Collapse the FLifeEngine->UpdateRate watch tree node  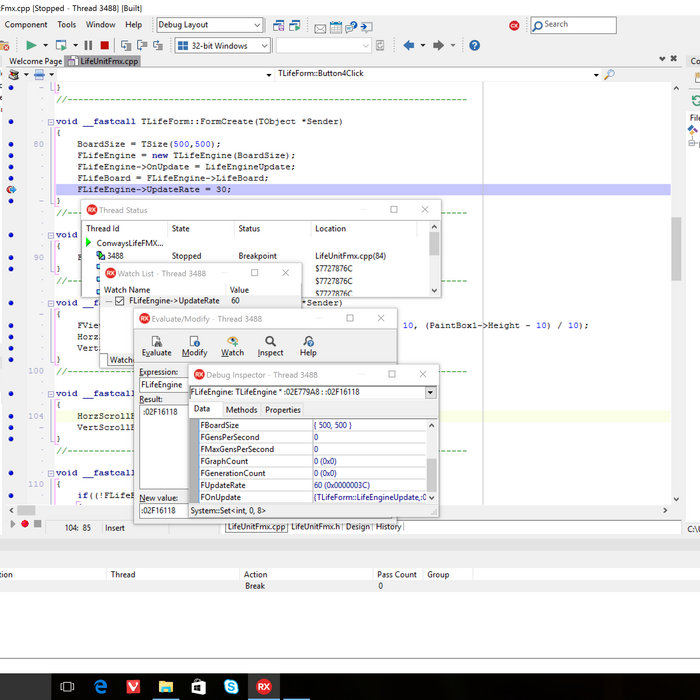coord(108,301)
